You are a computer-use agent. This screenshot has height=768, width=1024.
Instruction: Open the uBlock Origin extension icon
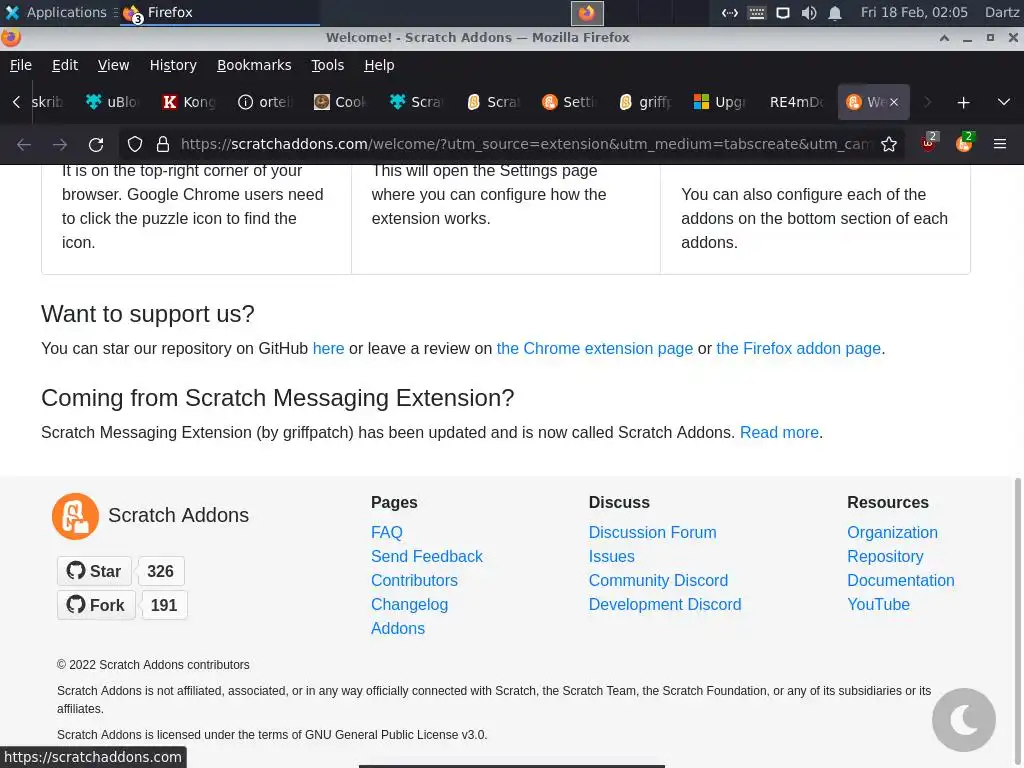(x=928, y=142)
